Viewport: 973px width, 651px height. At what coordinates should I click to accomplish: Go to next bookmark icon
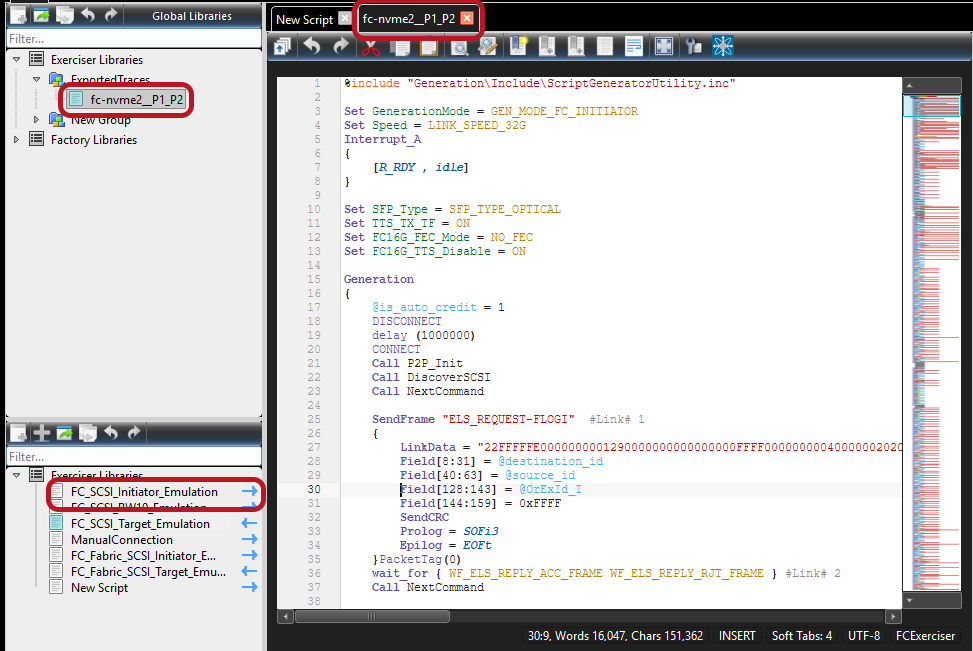(576, 47)
